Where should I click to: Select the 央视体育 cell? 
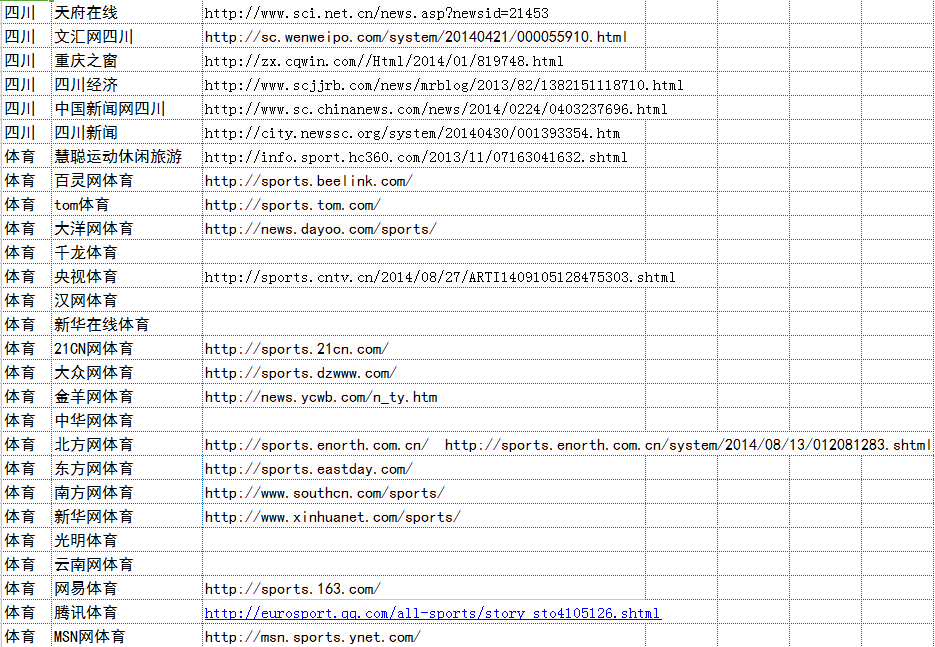click(x=126, y=276)
